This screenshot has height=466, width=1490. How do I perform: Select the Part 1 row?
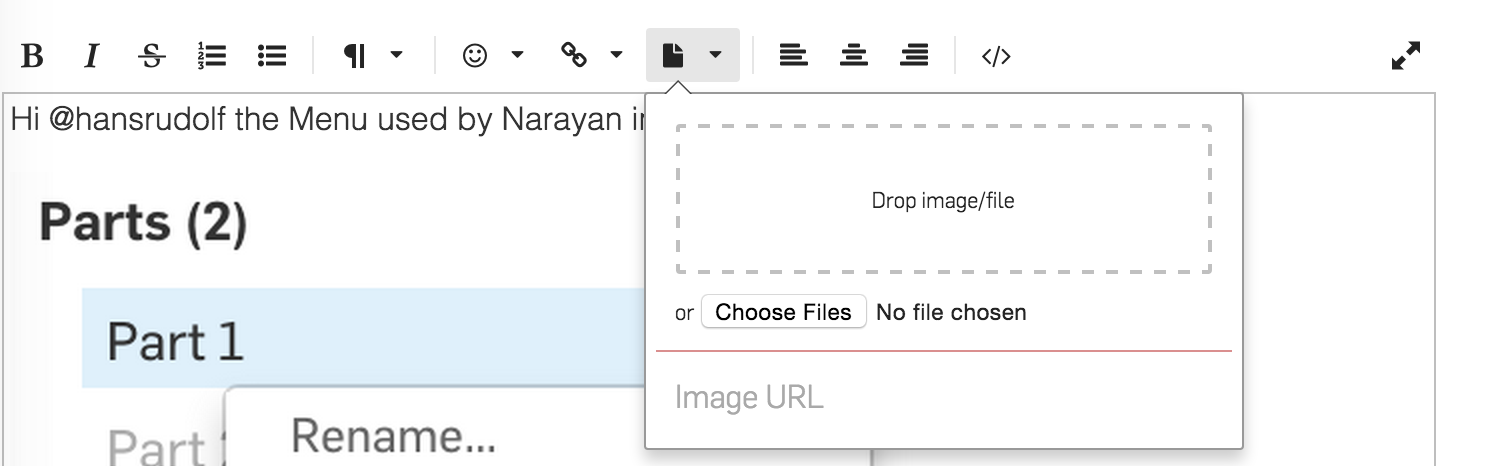click(x=364, y=340)
